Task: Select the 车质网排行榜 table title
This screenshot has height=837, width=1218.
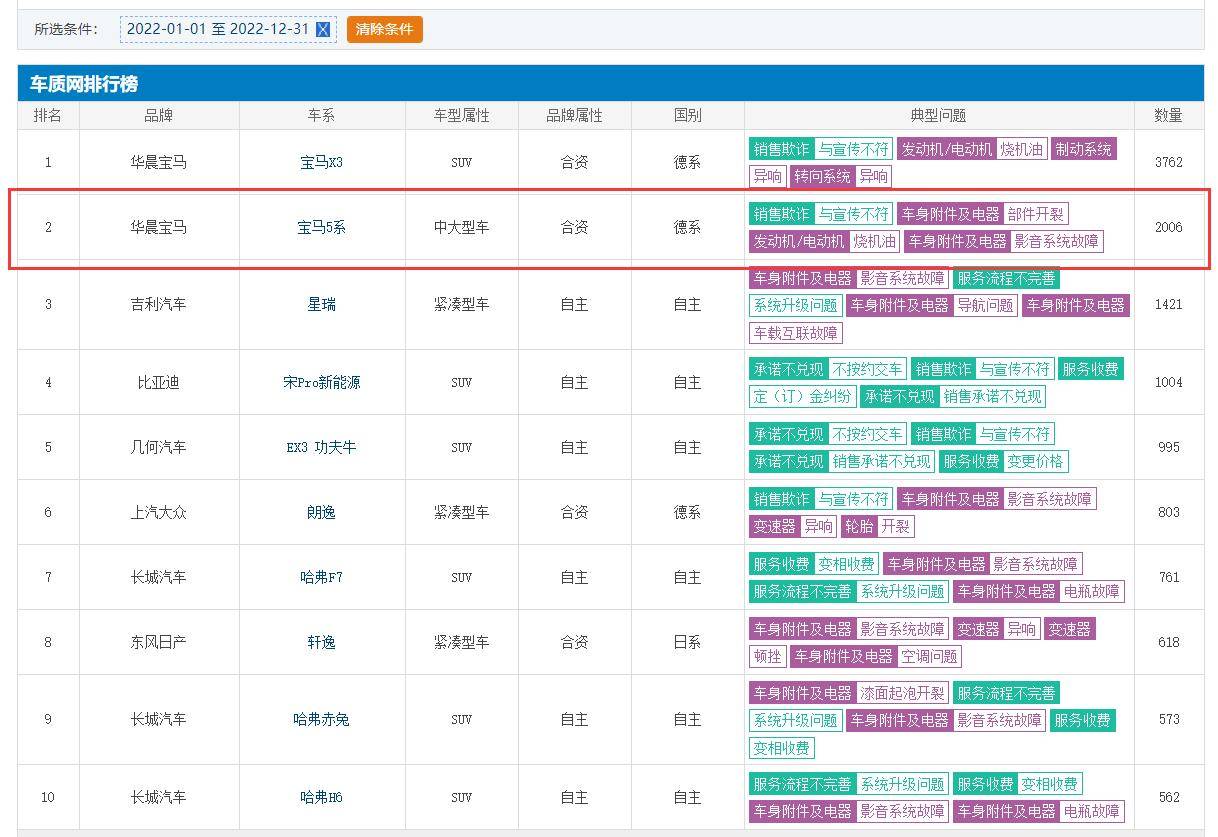Action: pos(84,84)
